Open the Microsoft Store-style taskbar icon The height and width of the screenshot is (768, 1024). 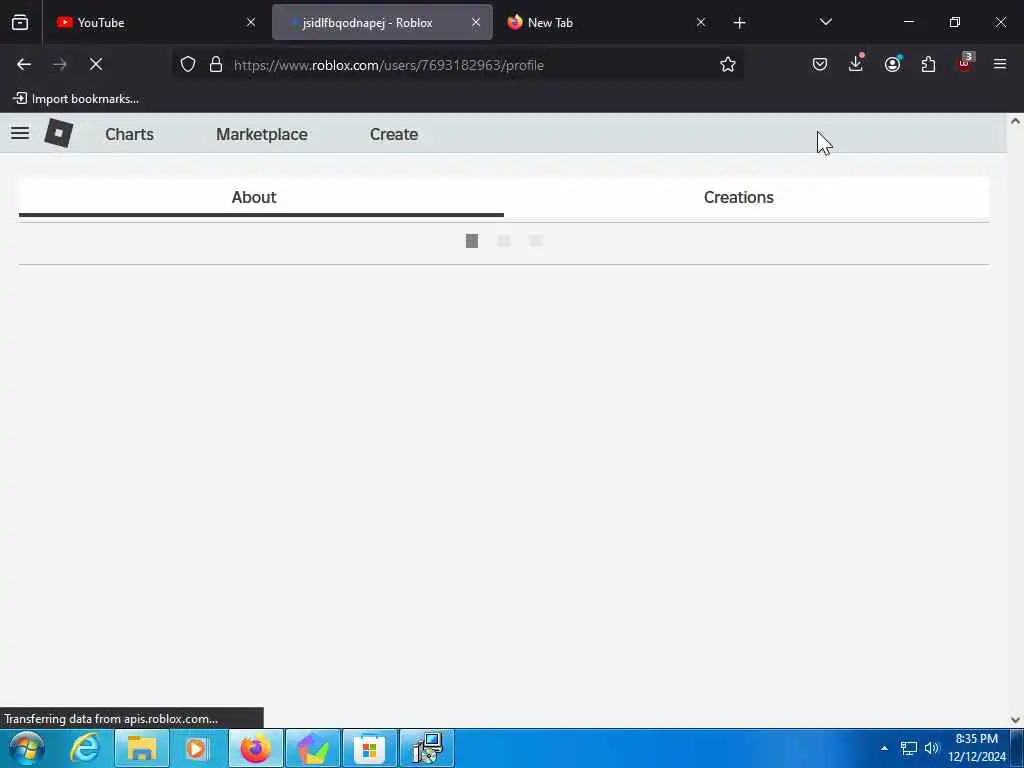(370, 748)
